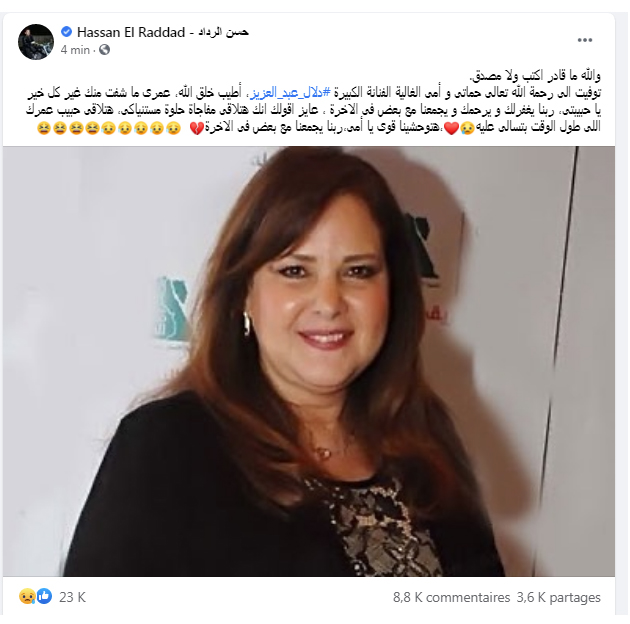Image resolution: width=630 pixels, height=624 pixels.
Task: Open the 8,8 K commentaires link
Action: [451, 597]
